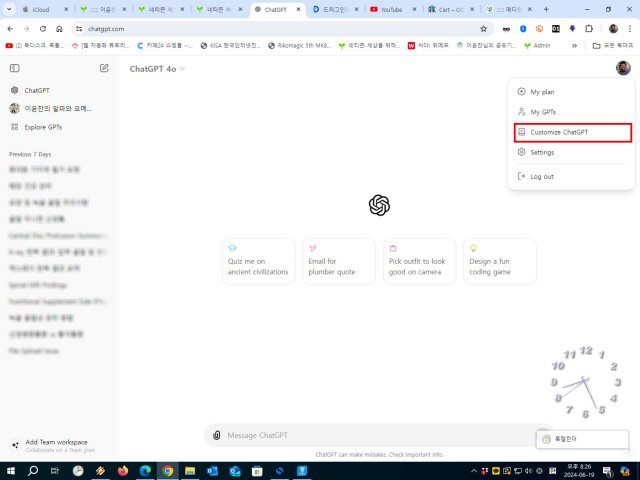The height and width of the screenshot is (480, 640).
Task: Start a new chat with pencil icon
Action: (x=104, y=68)
